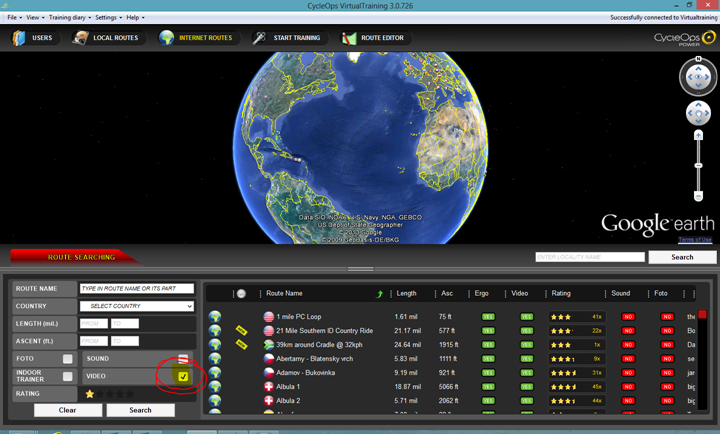Select the Albula 2 route name

tap(288, 401)
